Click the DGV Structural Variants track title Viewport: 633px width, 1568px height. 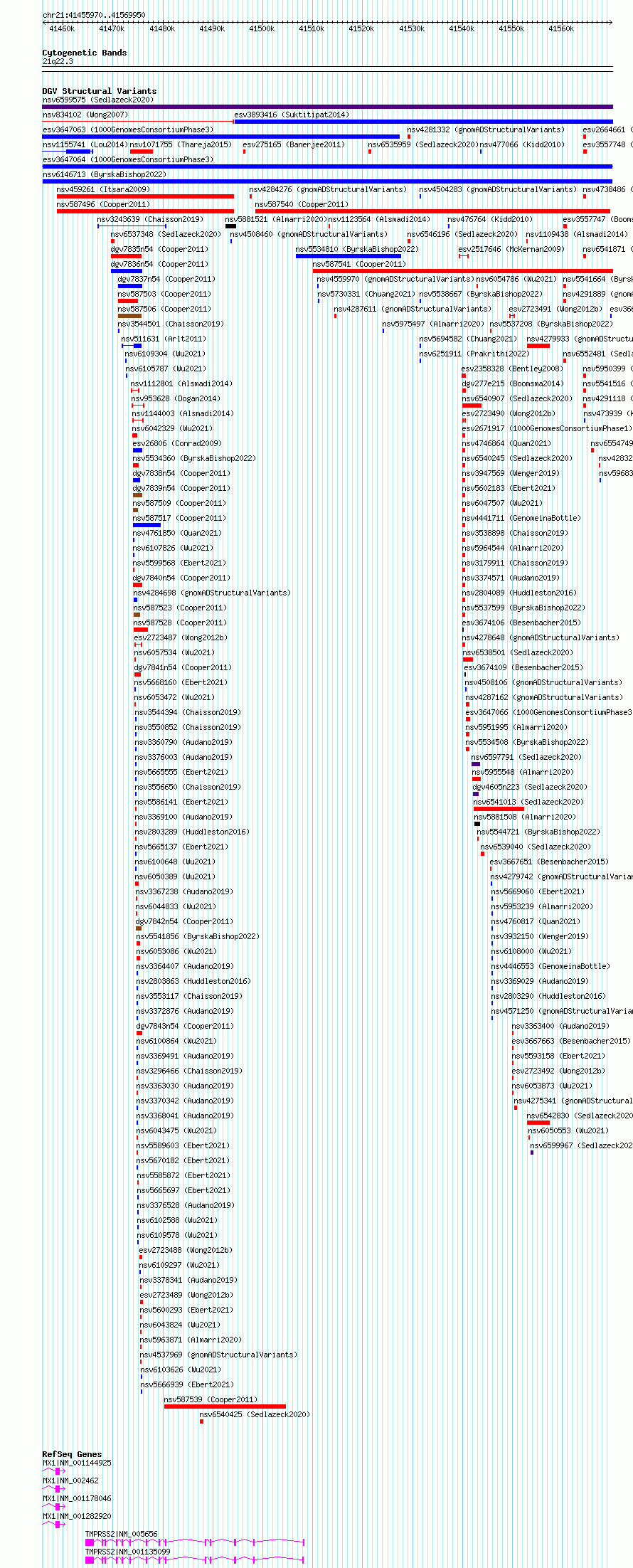coord(100,91)
